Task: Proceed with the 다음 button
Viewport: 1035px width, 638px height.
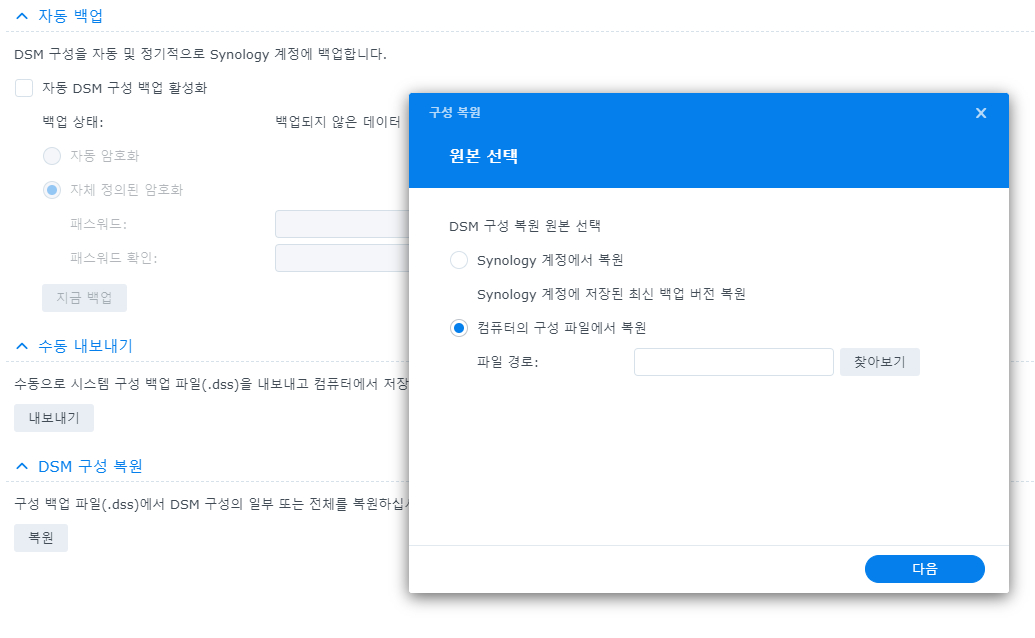Action: click(924, 569)
